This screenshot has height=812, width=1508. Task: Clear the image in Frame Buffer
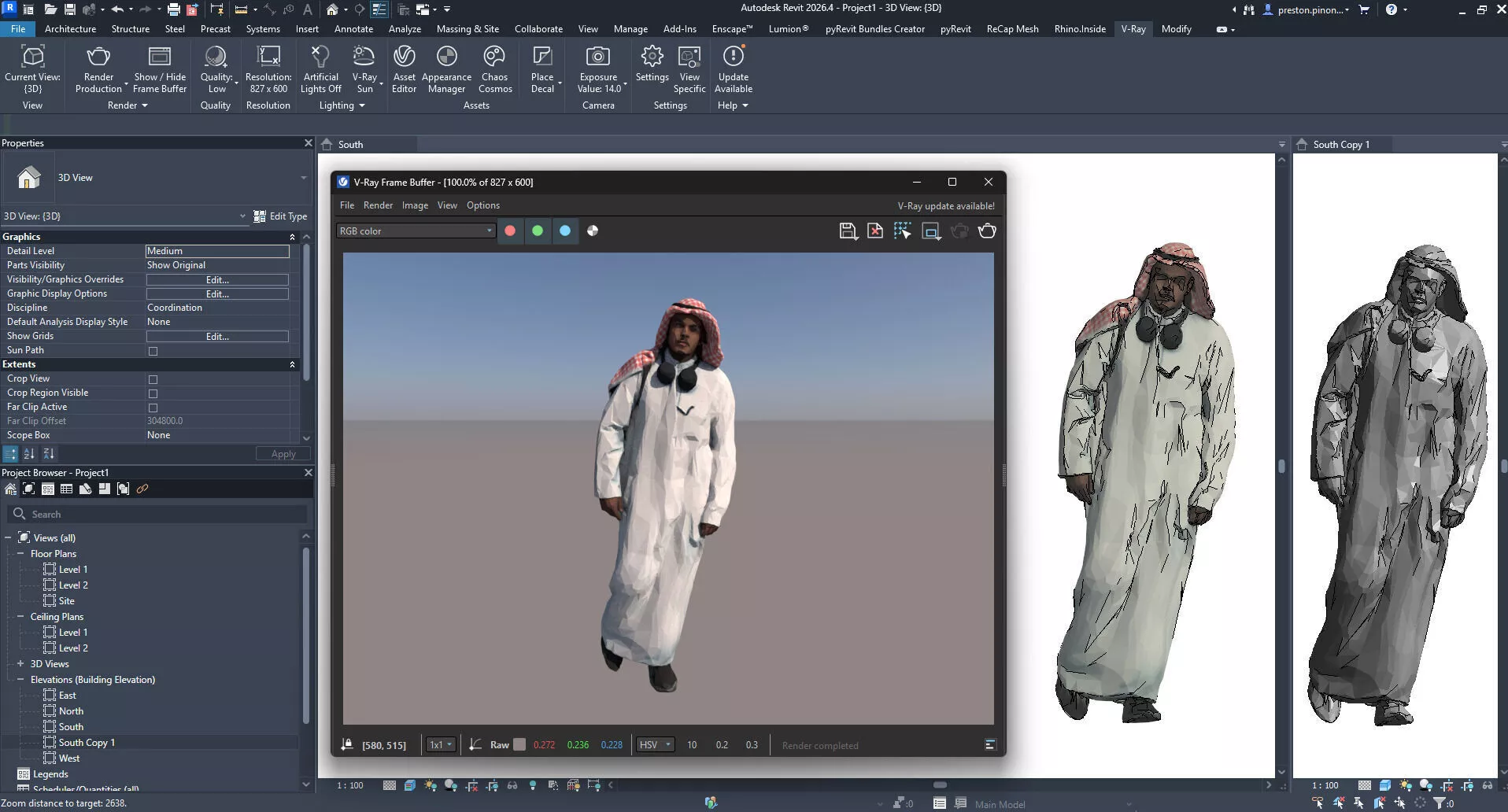875,231
